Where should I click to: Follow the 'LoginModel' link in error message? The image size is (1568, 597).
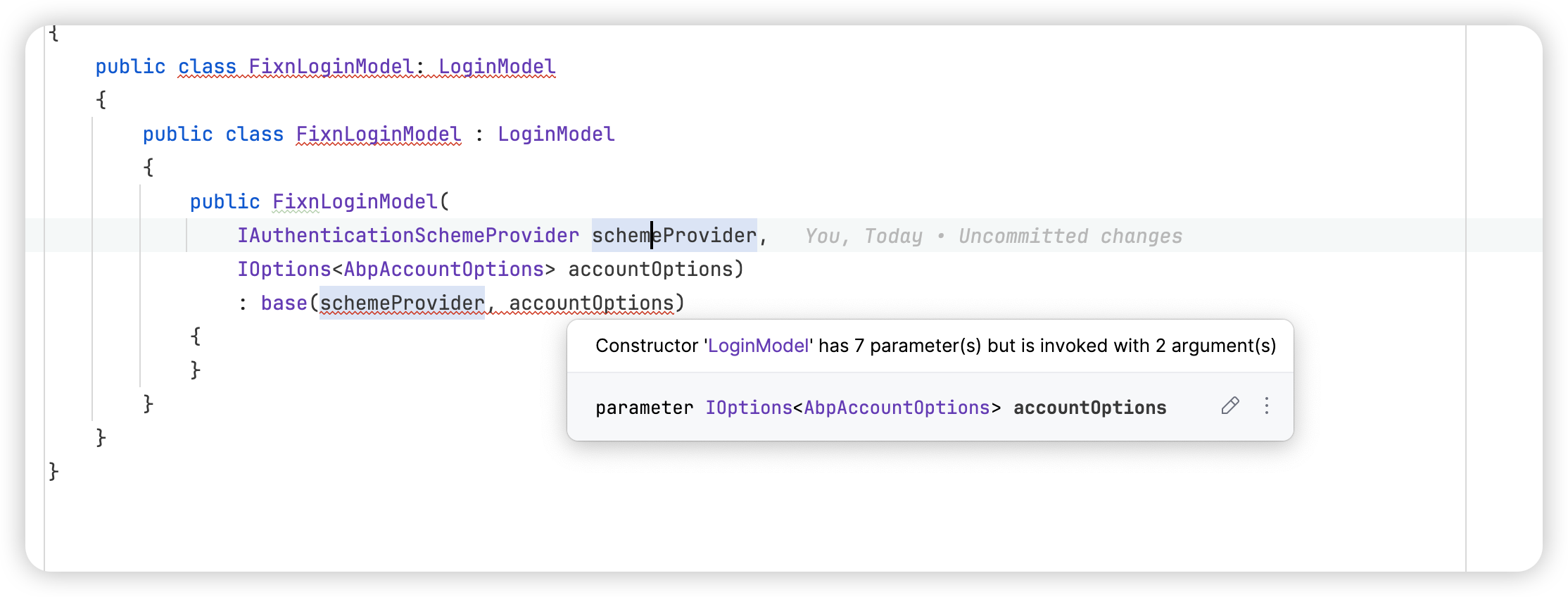pyautogui.click(x=758, y=346)
